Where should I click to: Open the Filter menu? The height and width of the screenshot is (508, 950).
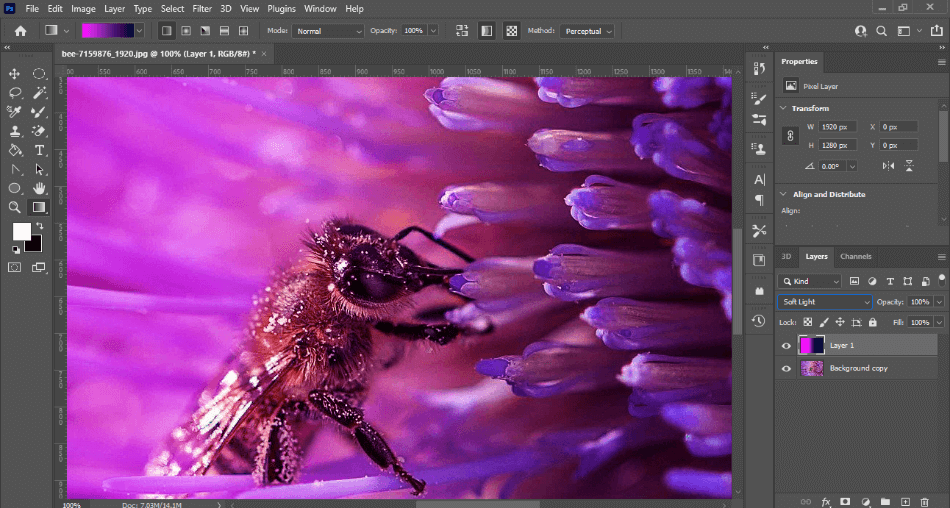click(202, 8)
